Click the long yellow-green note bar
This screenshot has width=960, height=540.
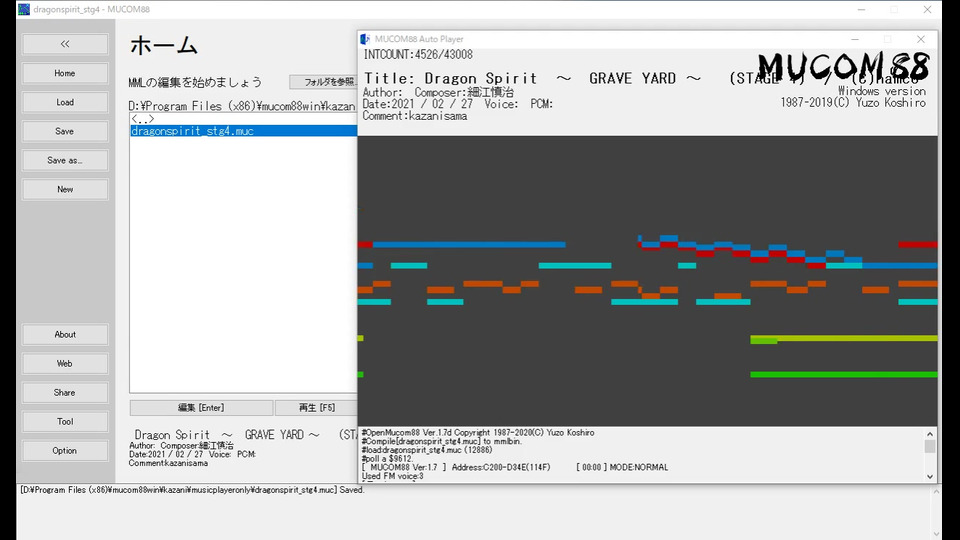pyautogui.click(x=844, y=338)
